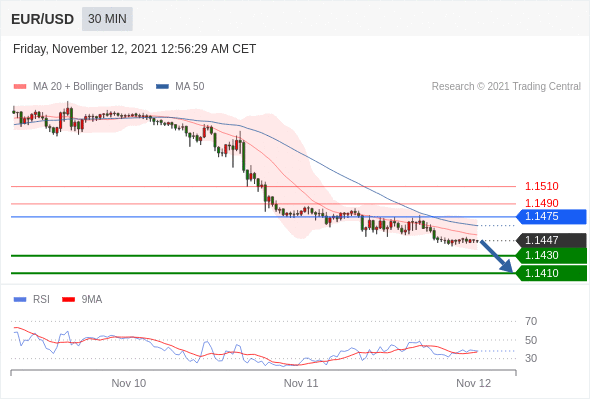Screen dimensions: 590x400
Task: Select the 1.1410 green target price tag
Action: [551, 273]
